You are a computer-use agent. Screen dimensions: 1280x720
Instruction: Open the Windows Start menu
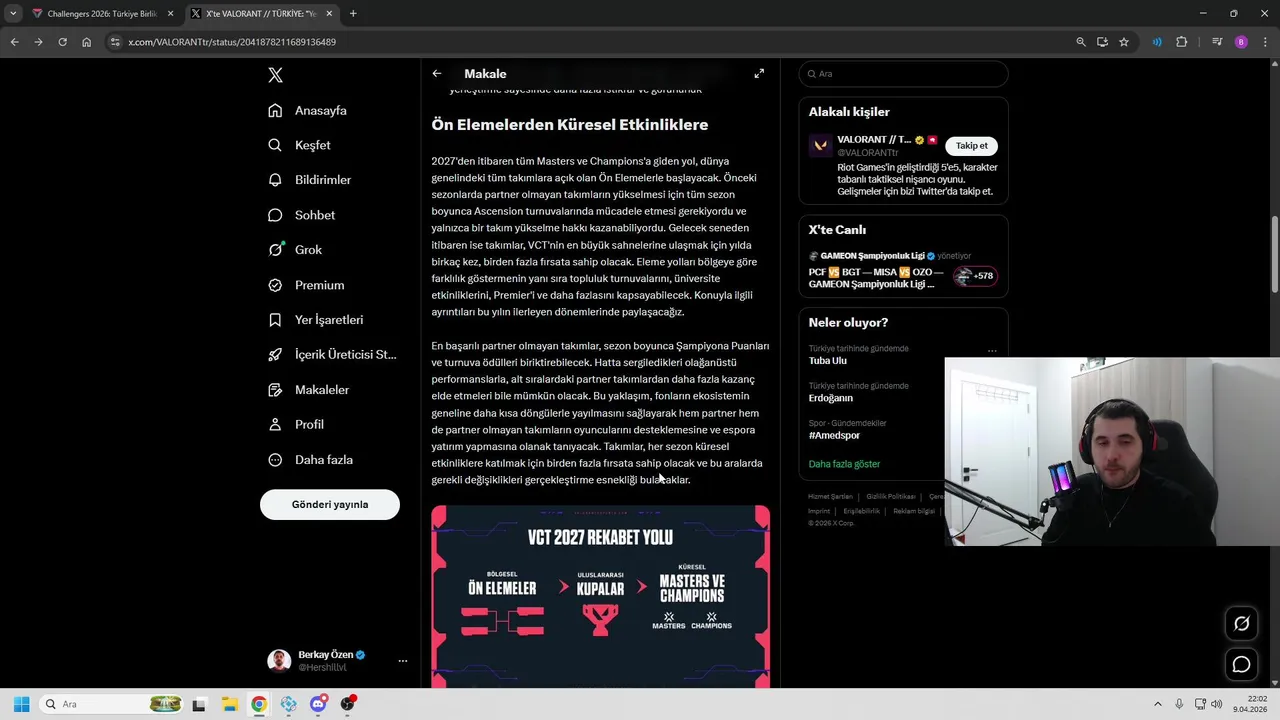click(x=21, y=704)
